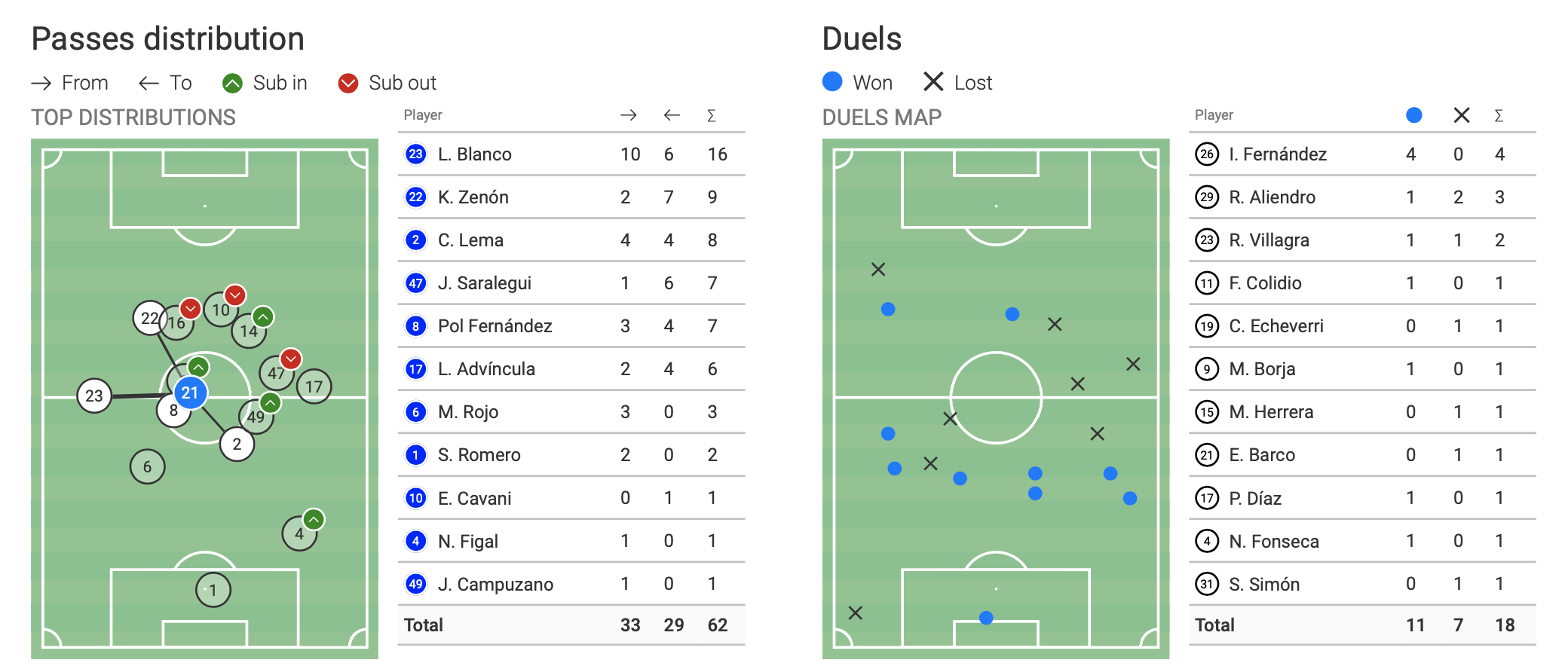The width and height of the screenshot is (1568, 669).
Task: Click the green Sub in legend icon
Action: [232, 83]
